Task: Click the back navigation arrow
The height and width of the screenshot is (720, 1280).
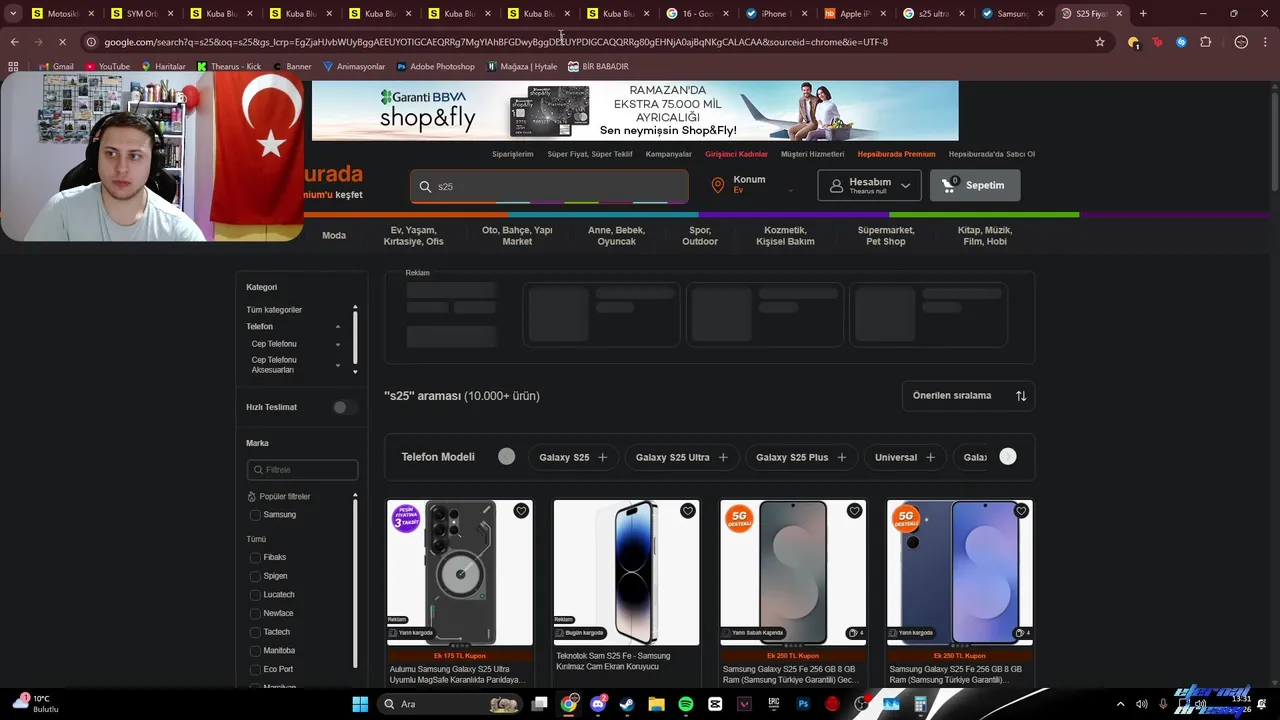Action: point(14,42)
